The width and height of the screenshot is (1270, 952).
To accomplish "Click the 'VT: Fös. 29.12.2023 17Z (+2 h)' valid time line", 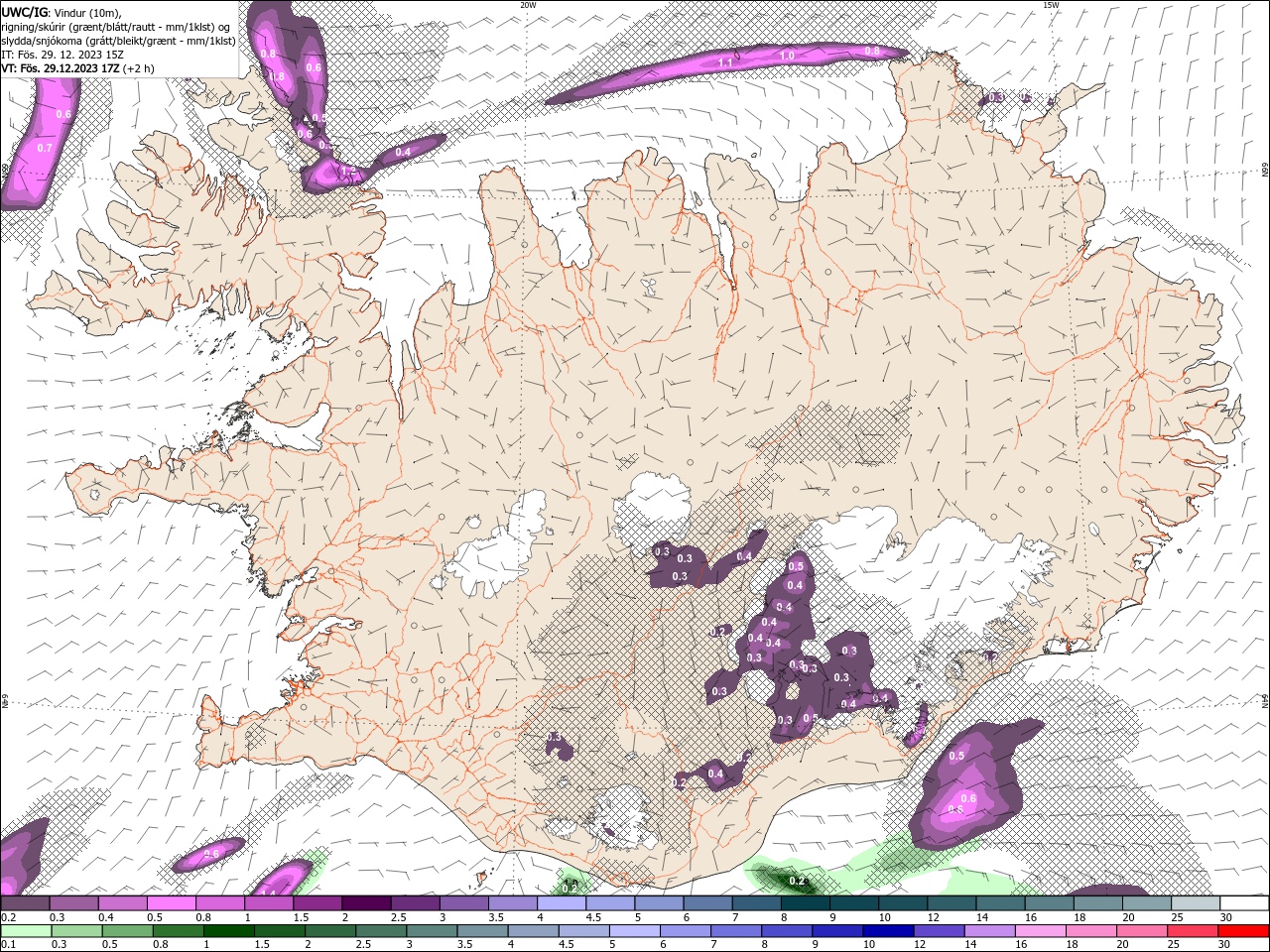I will point(77,68).
